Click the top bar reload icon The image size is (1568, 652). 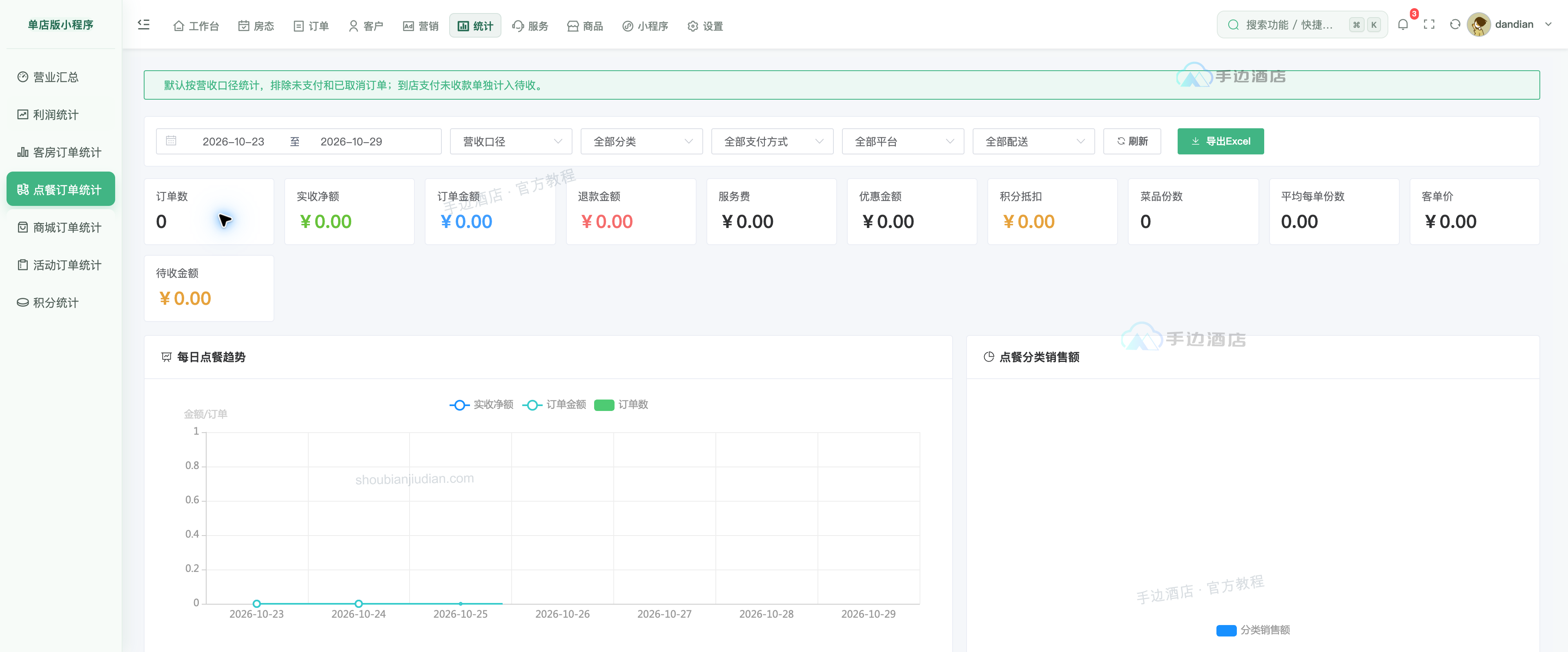pos(1455,25)
